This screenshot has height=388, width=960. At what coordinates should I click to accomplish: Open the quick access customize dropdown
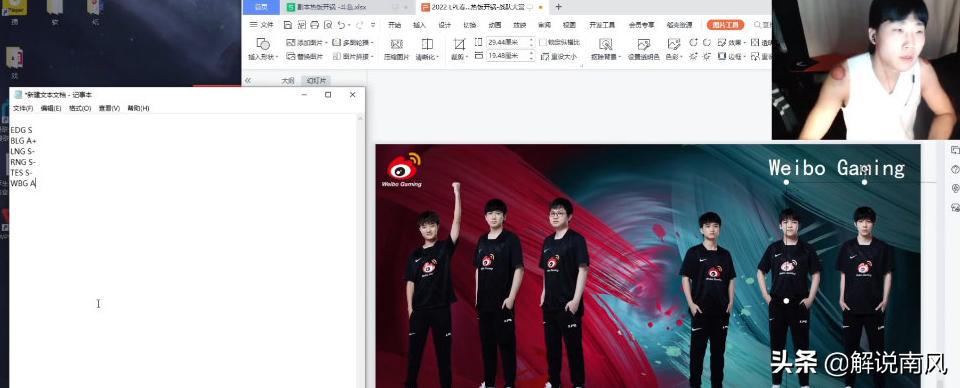point(373,25)
